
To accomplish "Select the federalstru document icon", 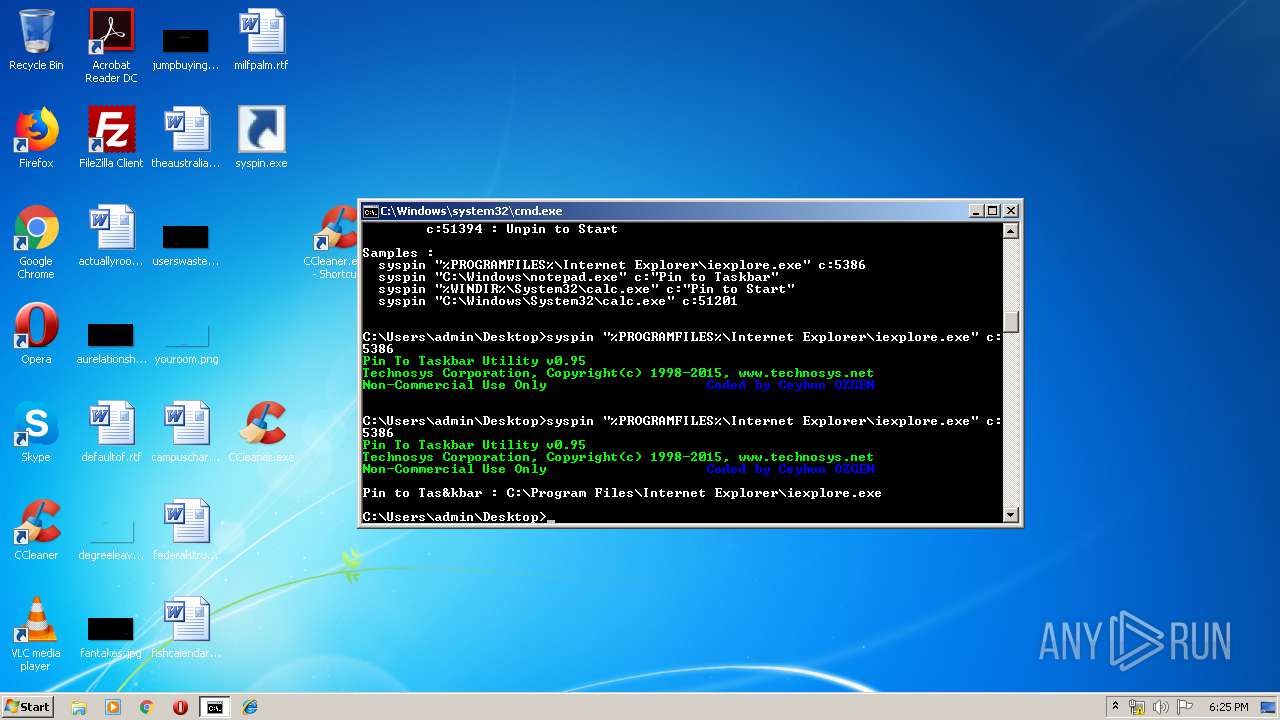I will point(185,530).
